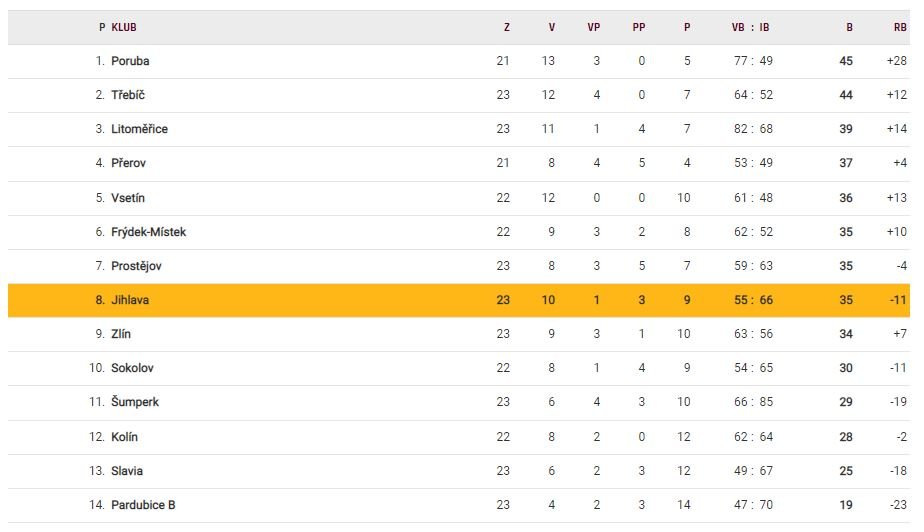924x532 pixels.
Task: Open the Třebíč team link
Action: pyautogui.click(x=128, y=95)
